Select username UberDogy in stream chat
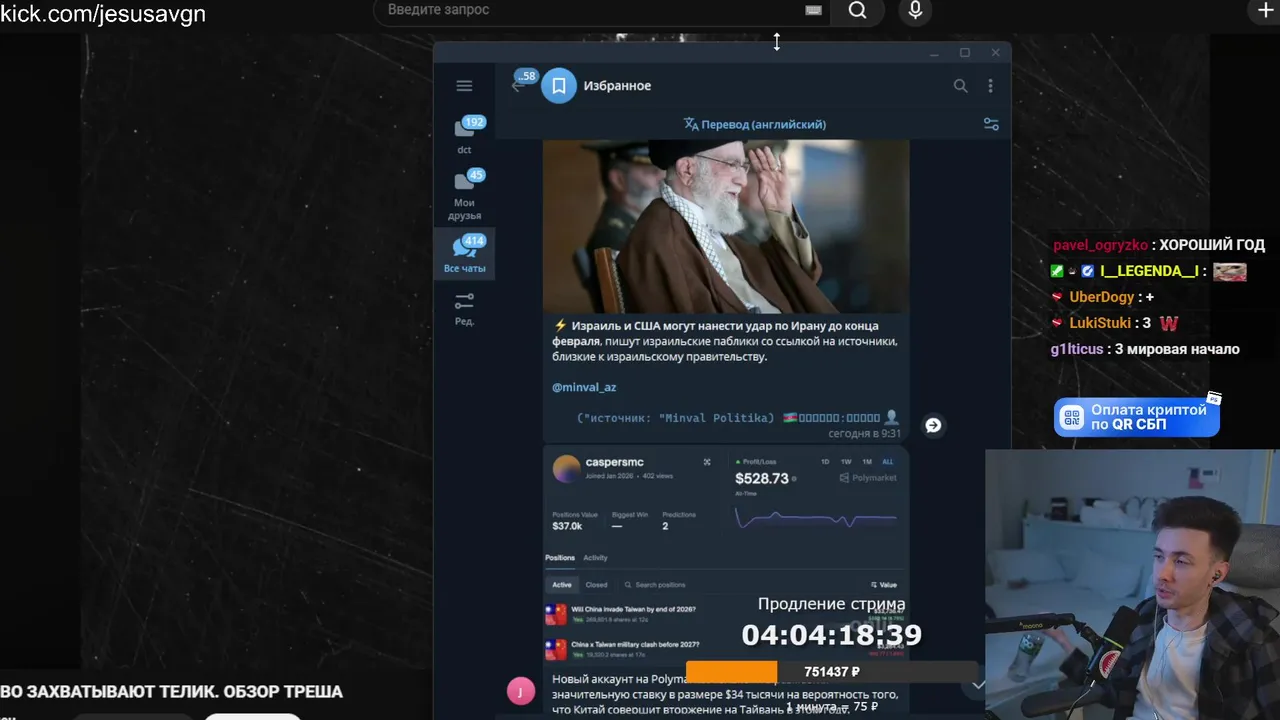The width and height of the screenshot is (1280, 720). (1102, 297)
